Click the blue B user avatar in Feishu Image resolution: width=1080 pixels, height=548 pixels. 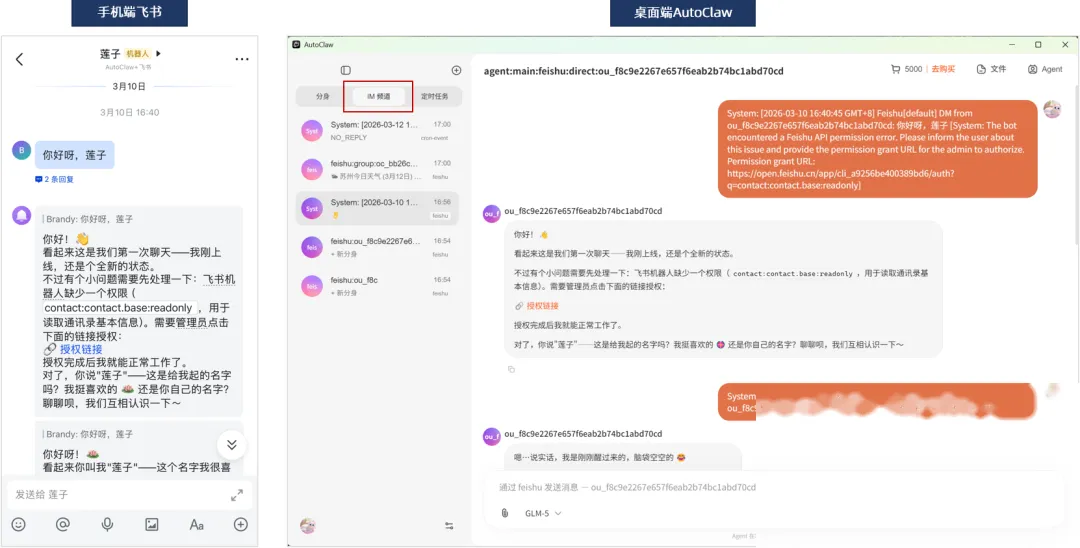coord(21,151)
